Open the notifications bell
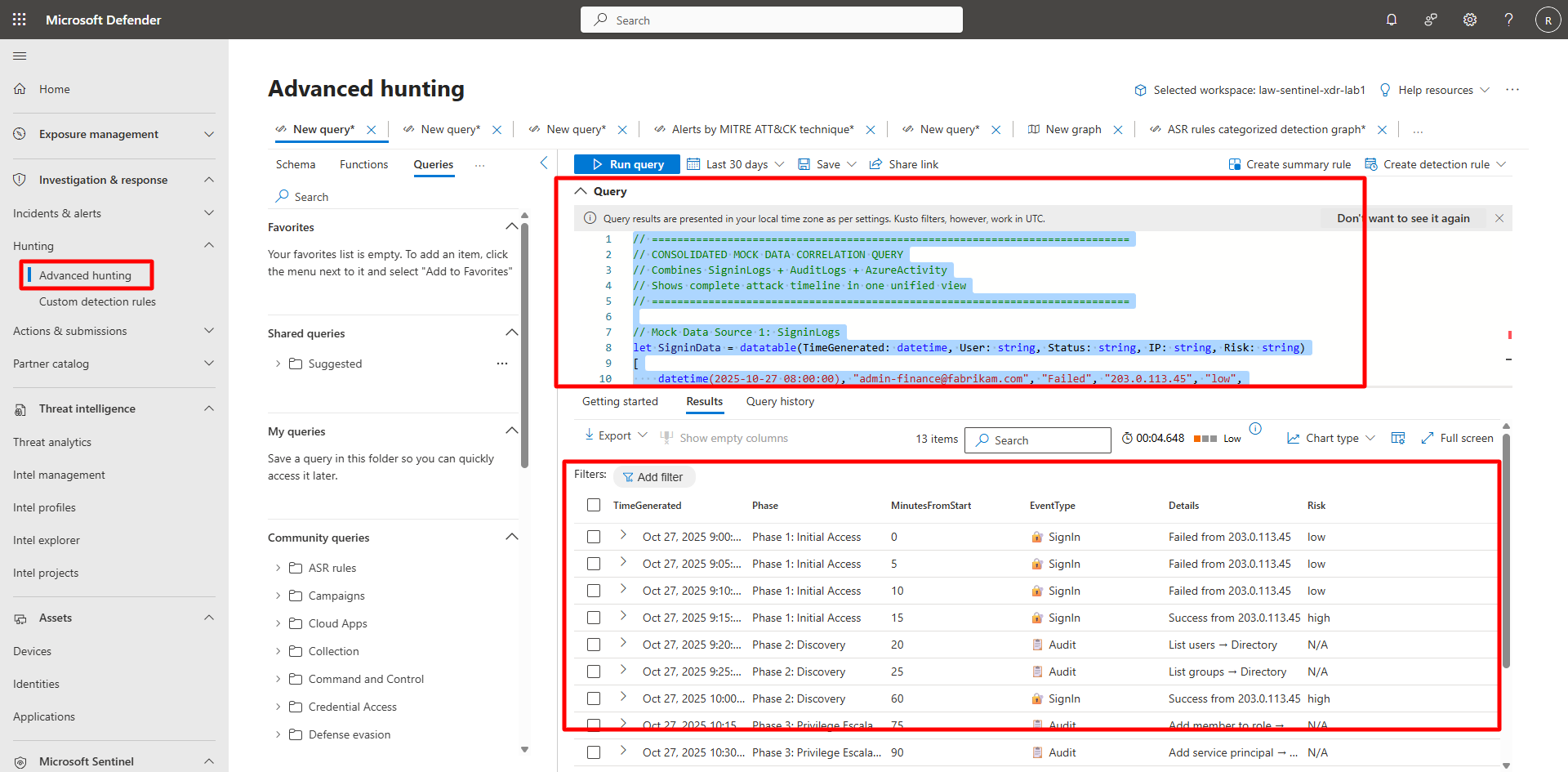The image size is (1568, 772). pos(1392,20)
